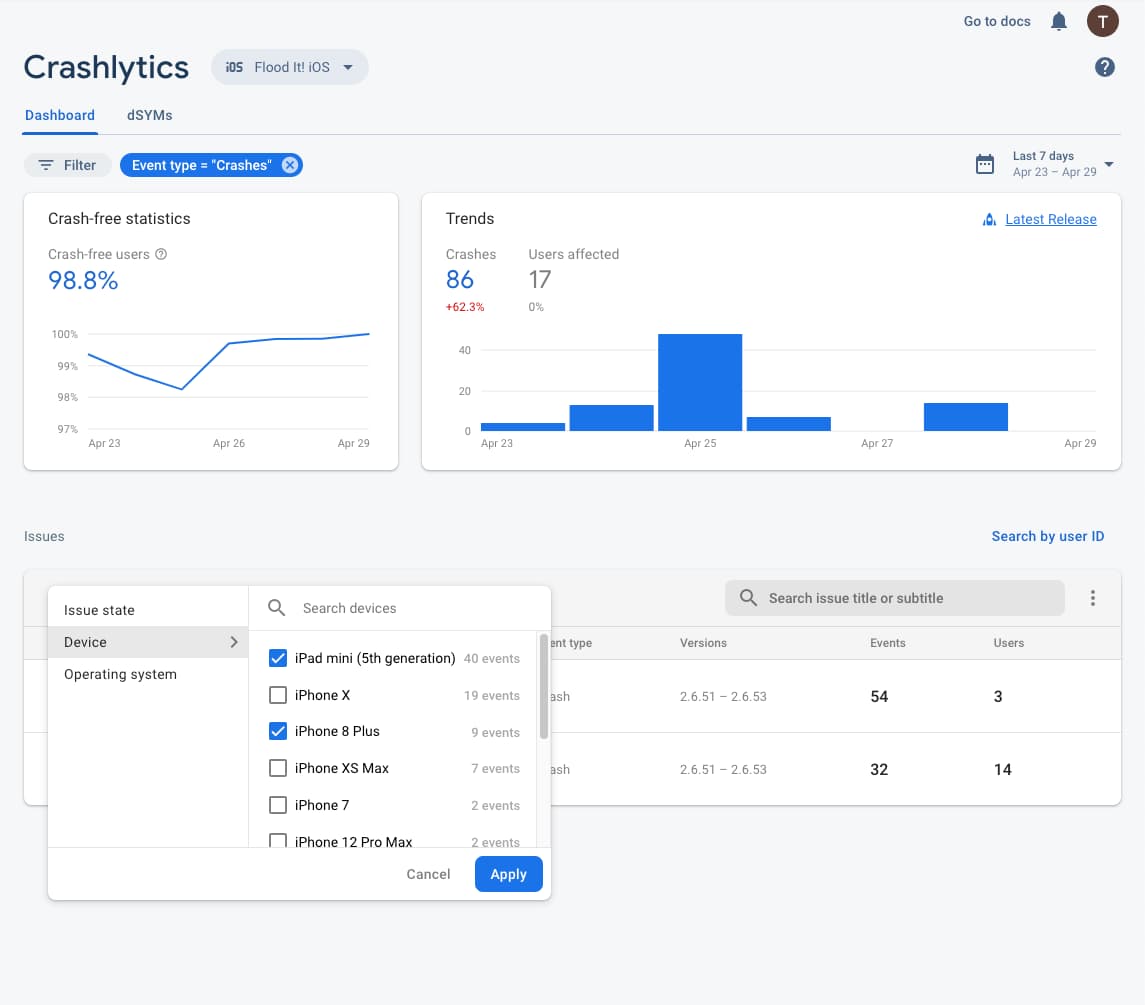Click the filter lines icon
Screen dimensions: 1145x1005
tap(46, 165)
